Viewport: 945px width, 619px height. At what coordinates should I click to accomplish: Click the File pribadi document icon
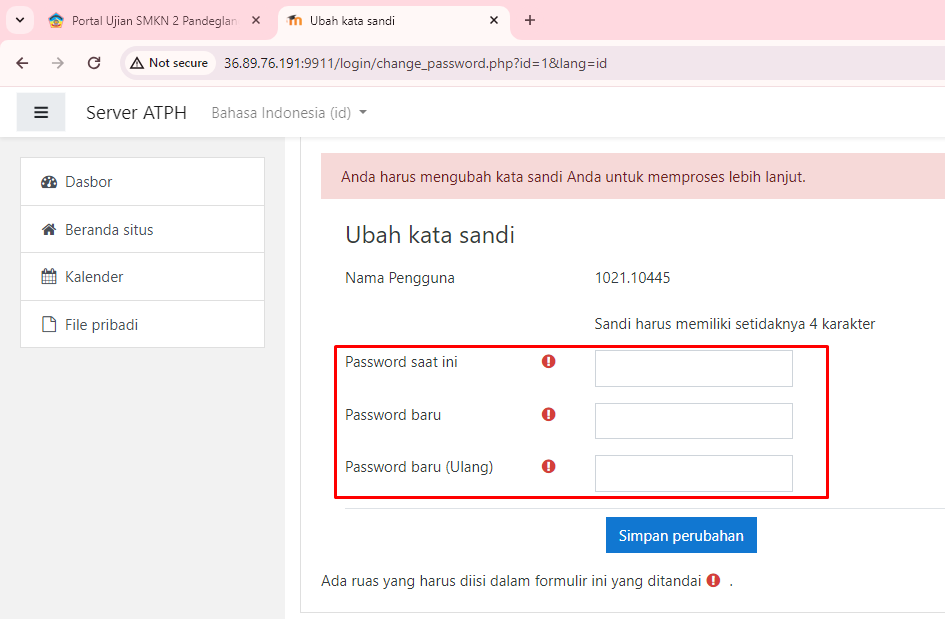49,325
